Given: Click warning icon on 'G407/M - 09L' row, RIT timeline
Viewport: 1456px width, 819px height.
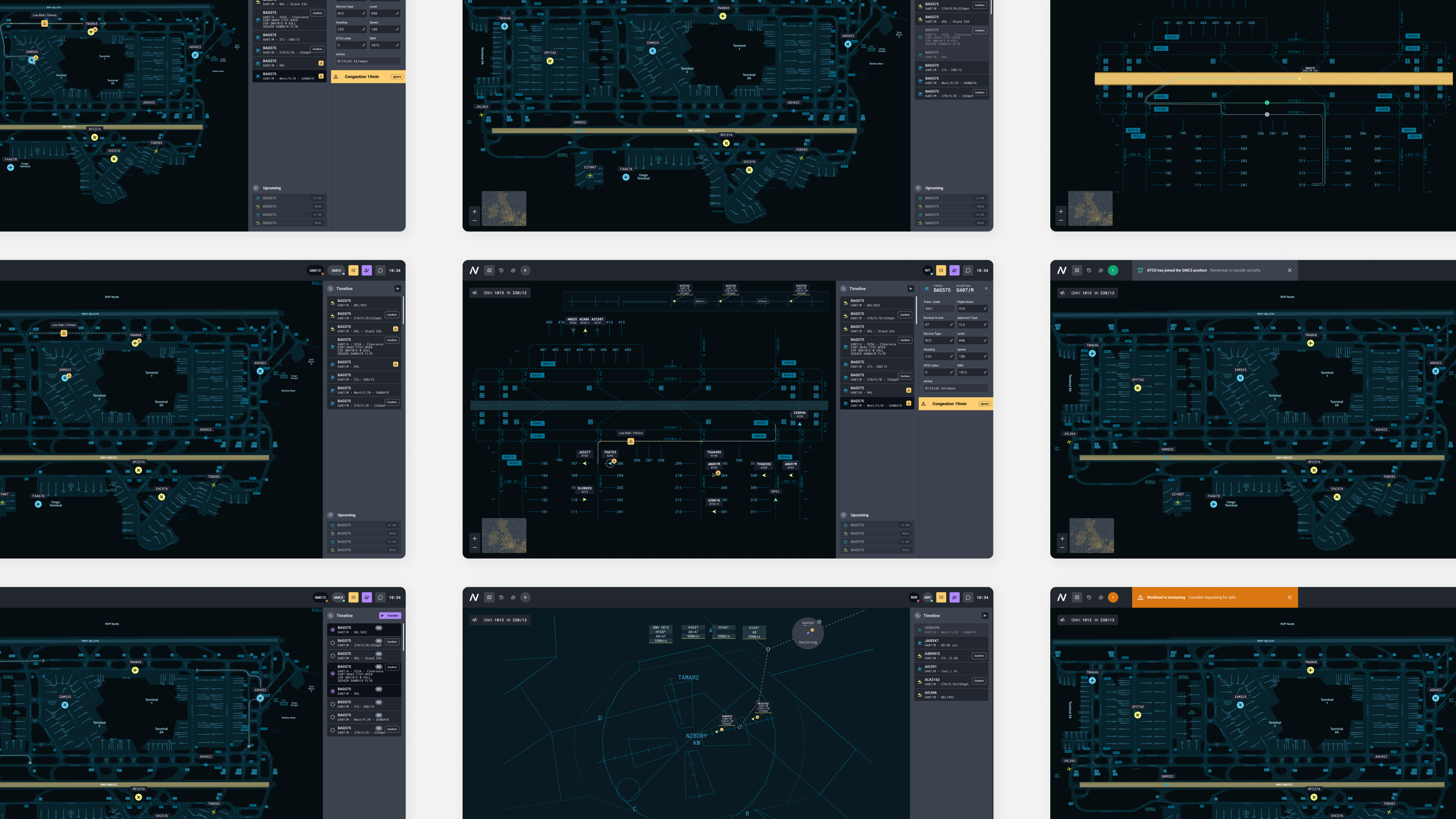Looking at the screenshot, I should 908,390.
